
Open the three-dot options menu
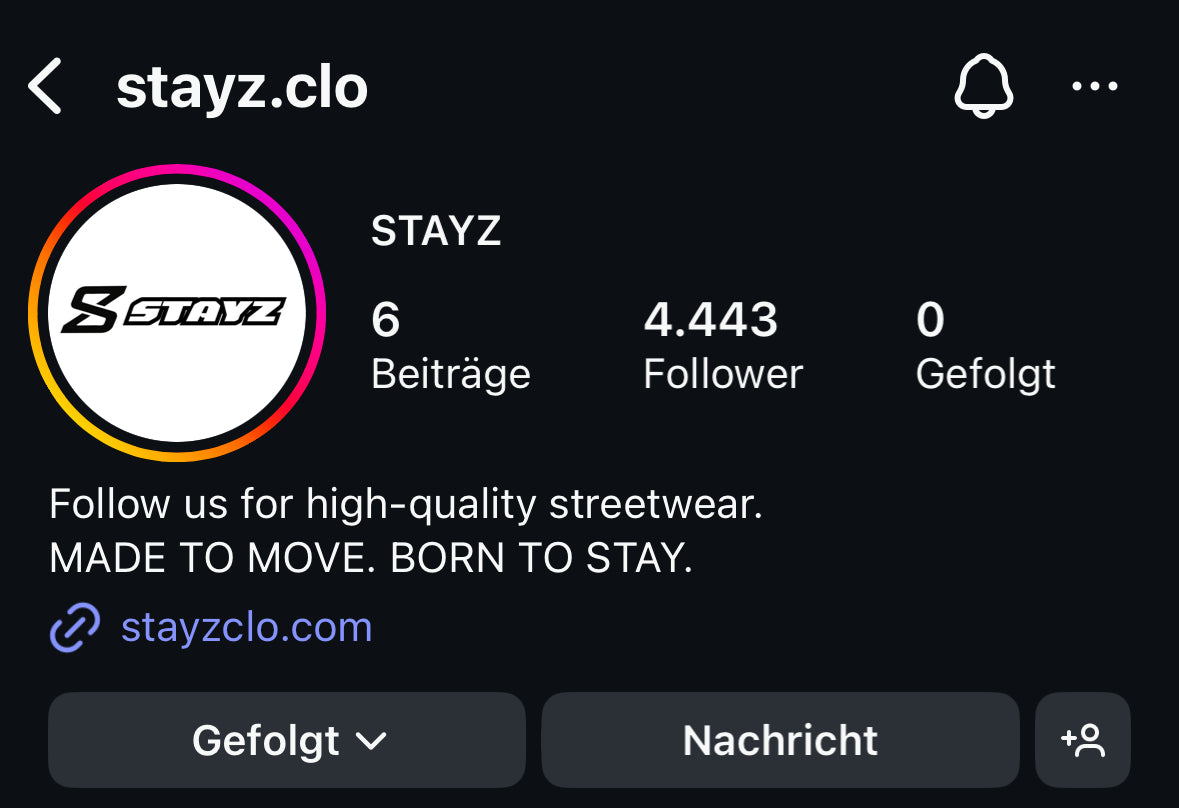click(1095, 86)
